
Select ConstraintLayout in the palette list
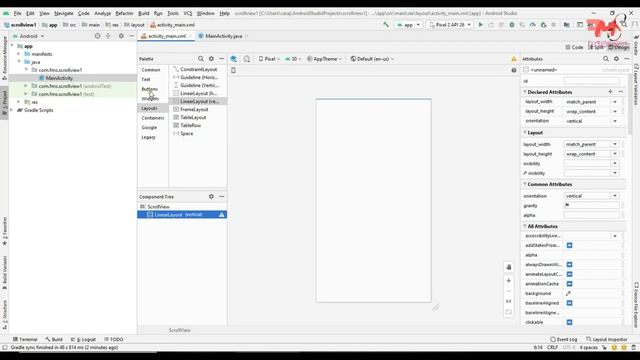(x=198, y=69)
